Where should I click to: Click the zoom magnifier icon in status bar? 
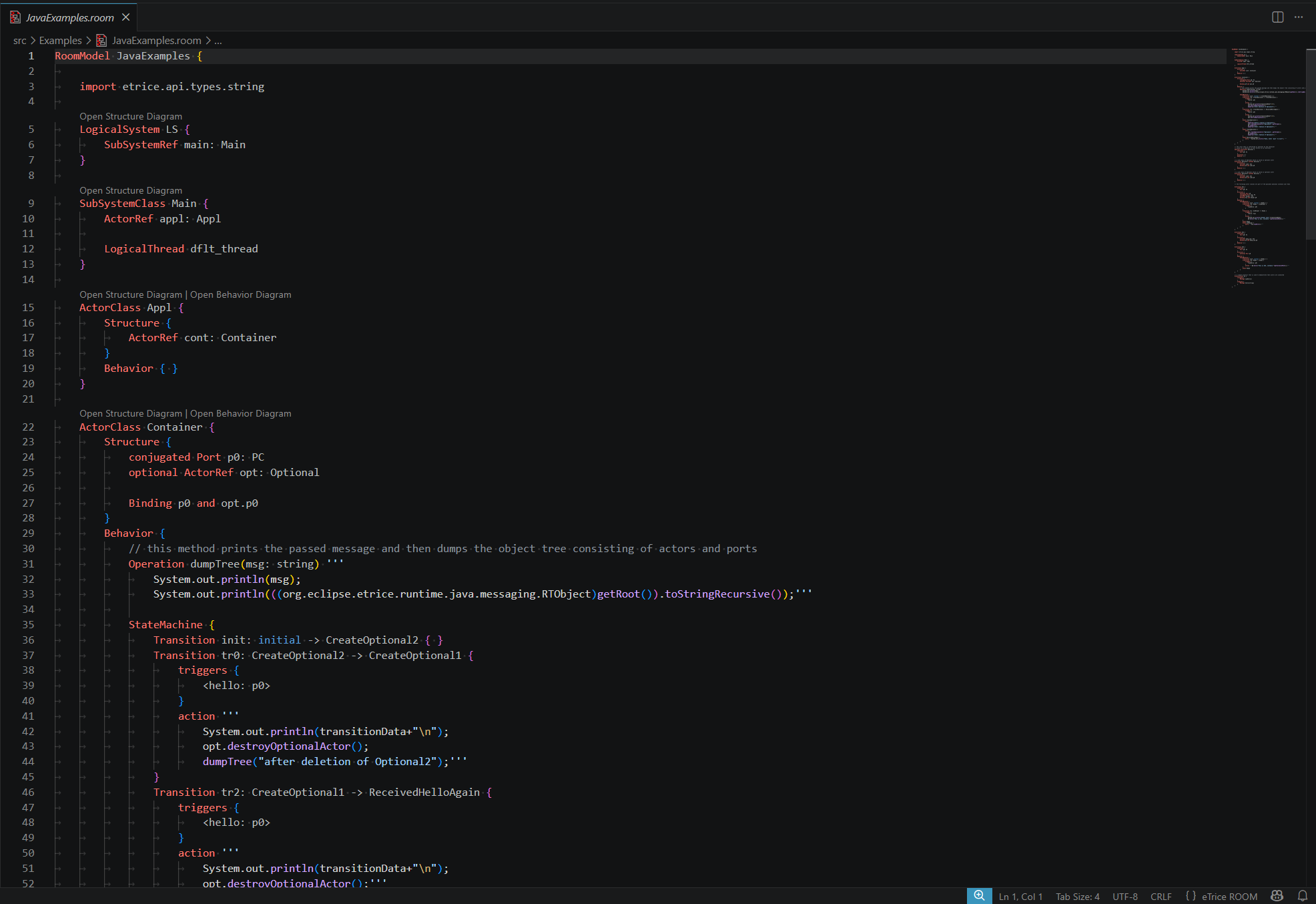click(x=979, y=896)
